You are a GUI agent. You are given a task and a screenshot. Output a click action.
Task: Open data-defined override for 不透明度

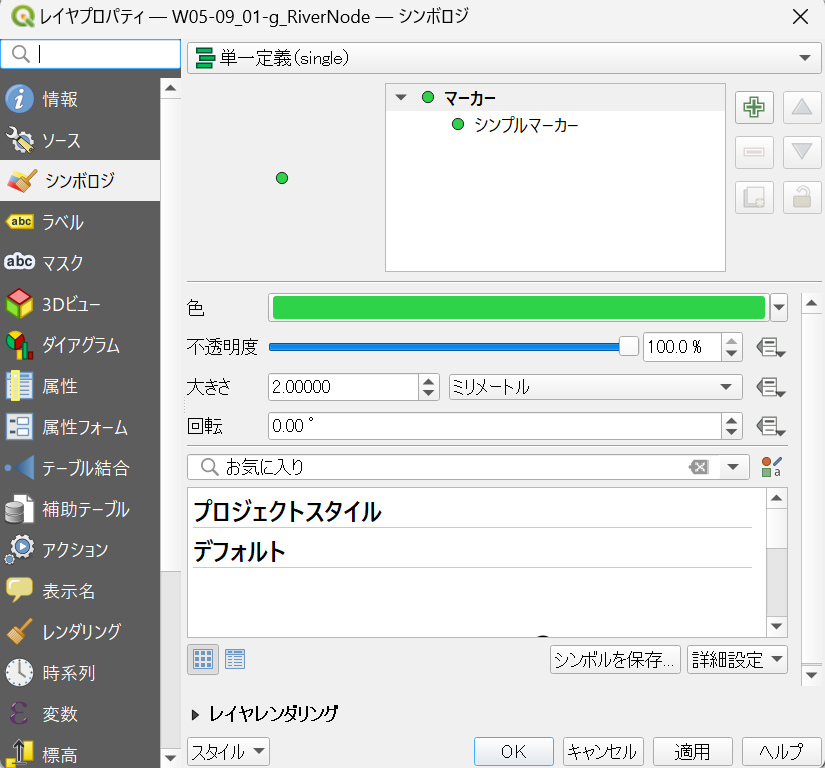click(770, 347)
